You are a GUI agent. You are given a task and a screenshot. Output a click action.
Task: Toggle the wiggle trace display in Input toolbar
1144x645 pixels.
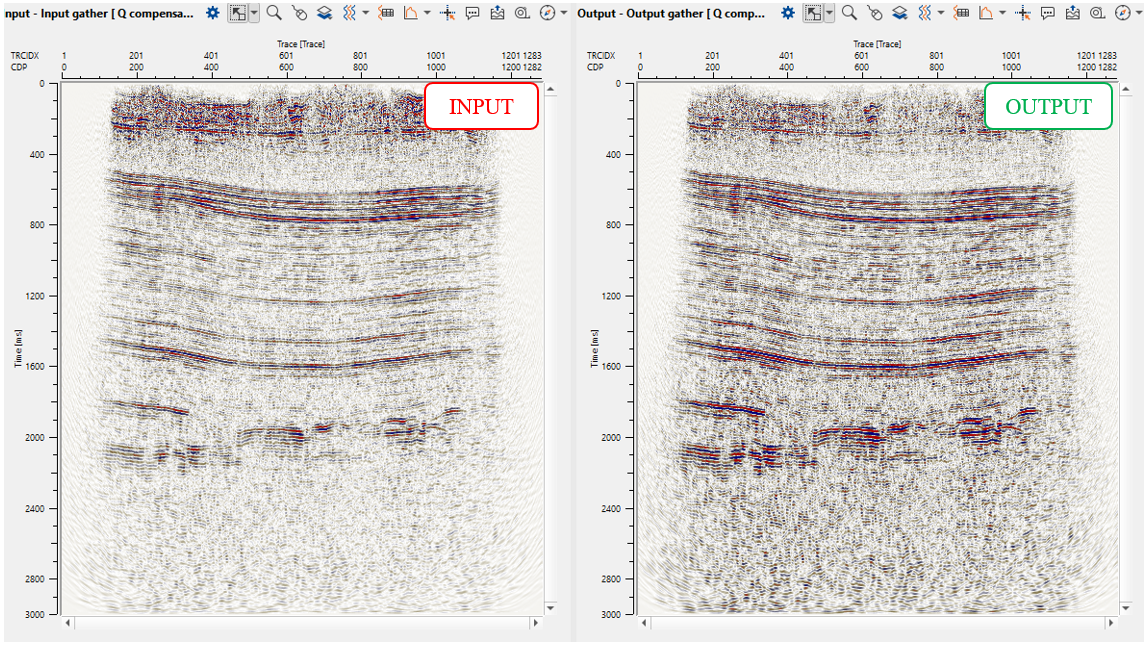point(349,13)
